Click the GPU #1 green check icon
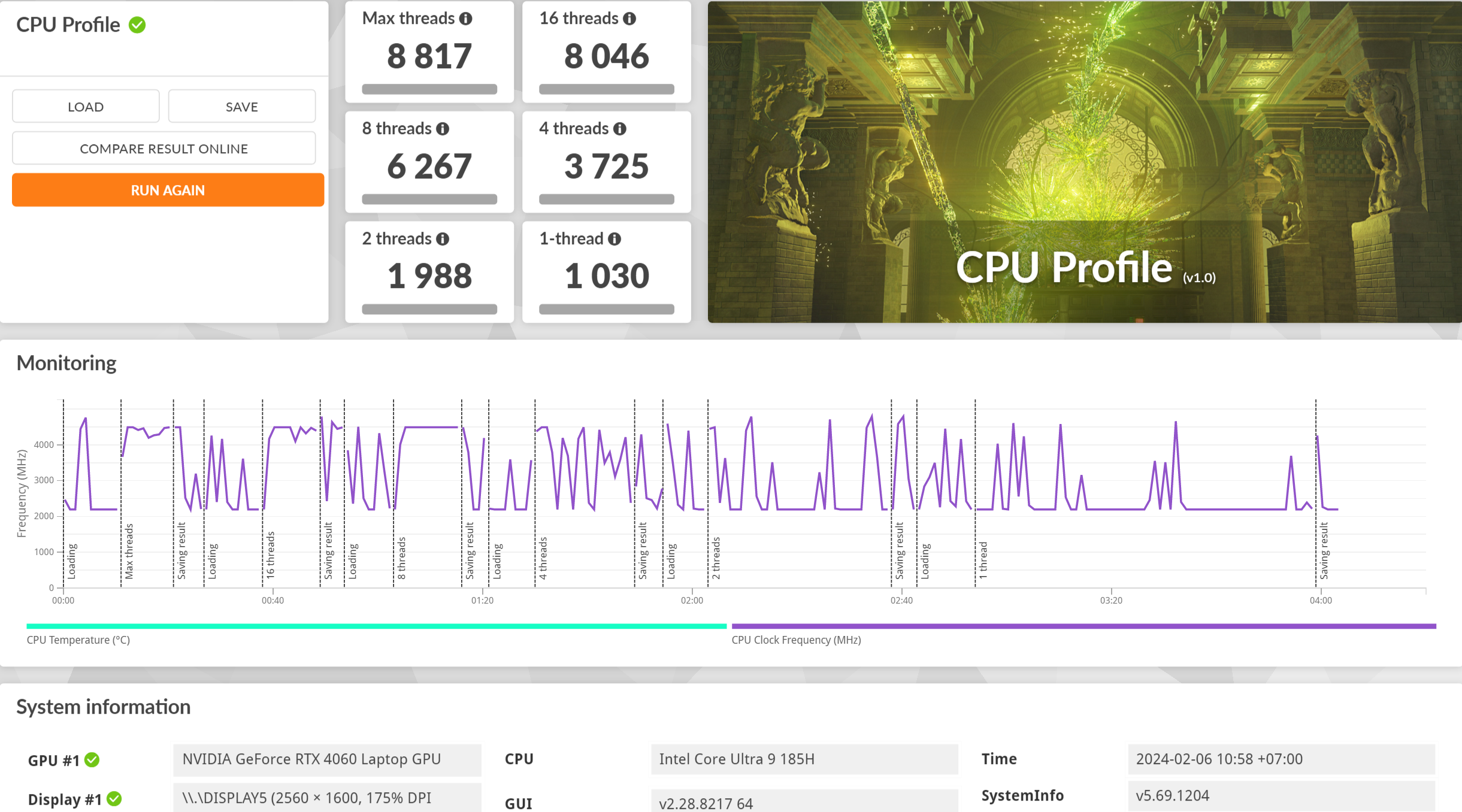Screen dimensions: 1462x812 coord(92,760)
